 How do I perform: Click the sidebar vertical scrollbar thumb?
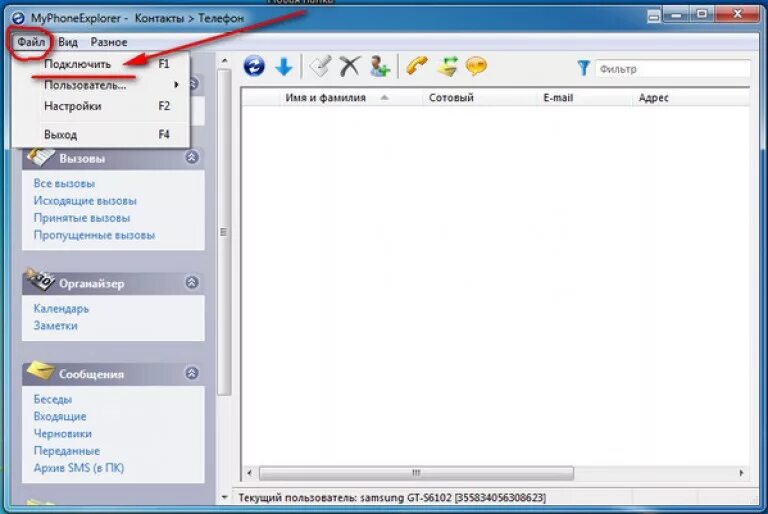(x=224, y=232)
